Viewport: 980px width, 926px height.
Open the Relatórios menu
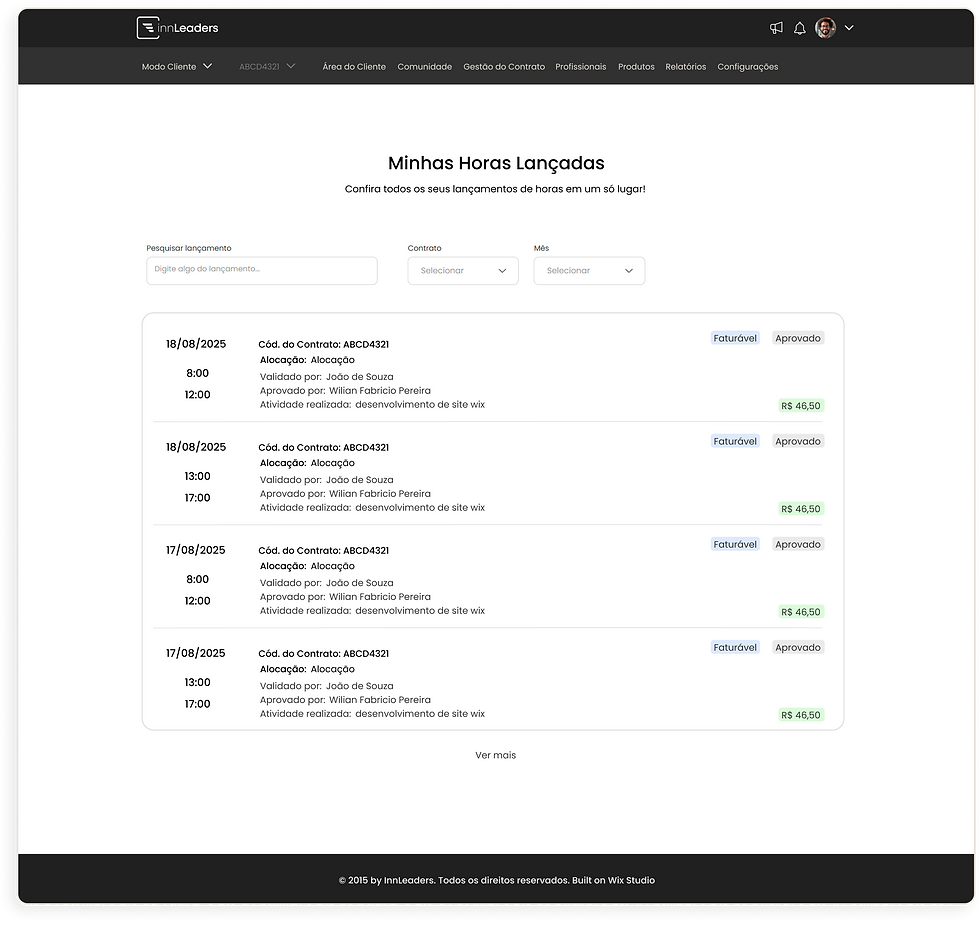tap(686, 67)
